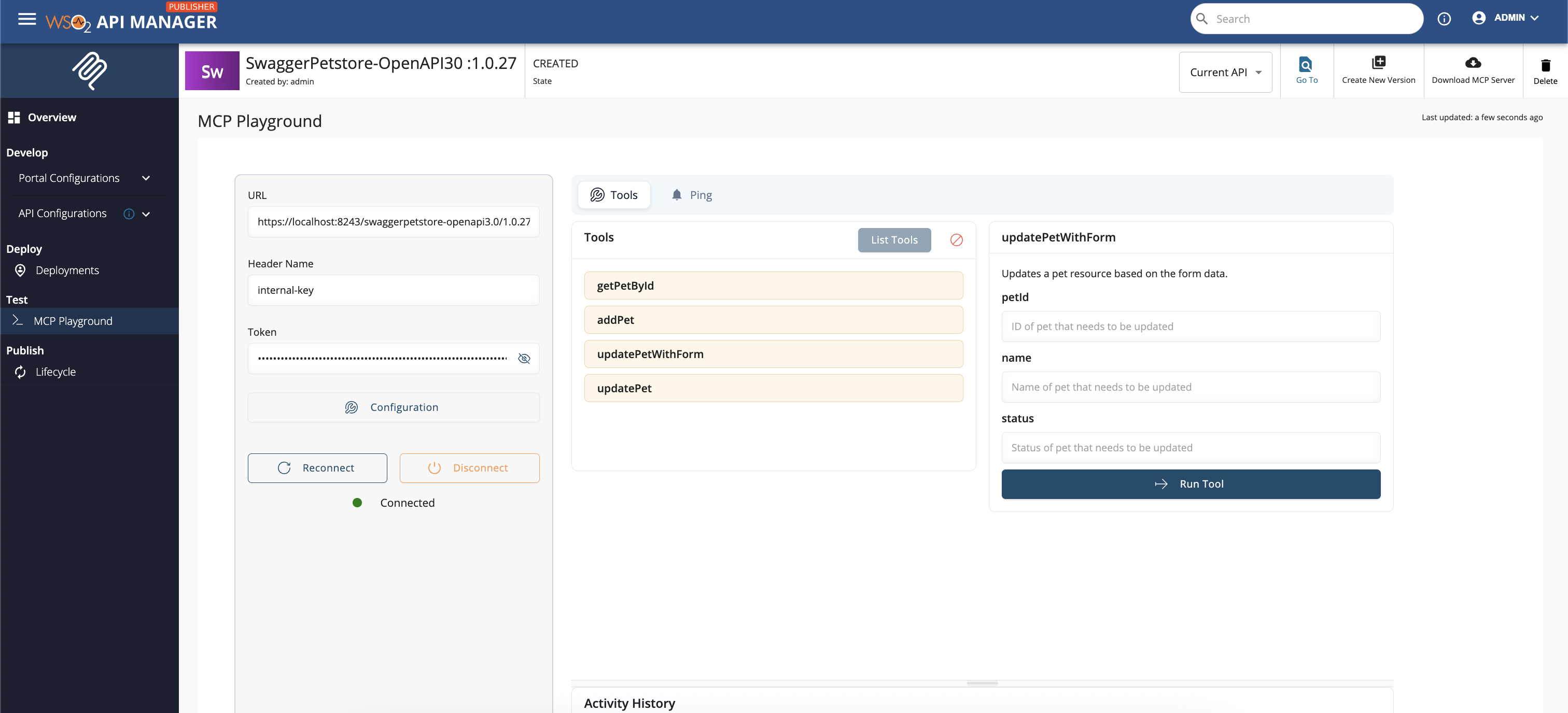This screenshot has height=713, width=1568.
Task: Open the hamburger navigation menu
Action: tap(27, 19)
